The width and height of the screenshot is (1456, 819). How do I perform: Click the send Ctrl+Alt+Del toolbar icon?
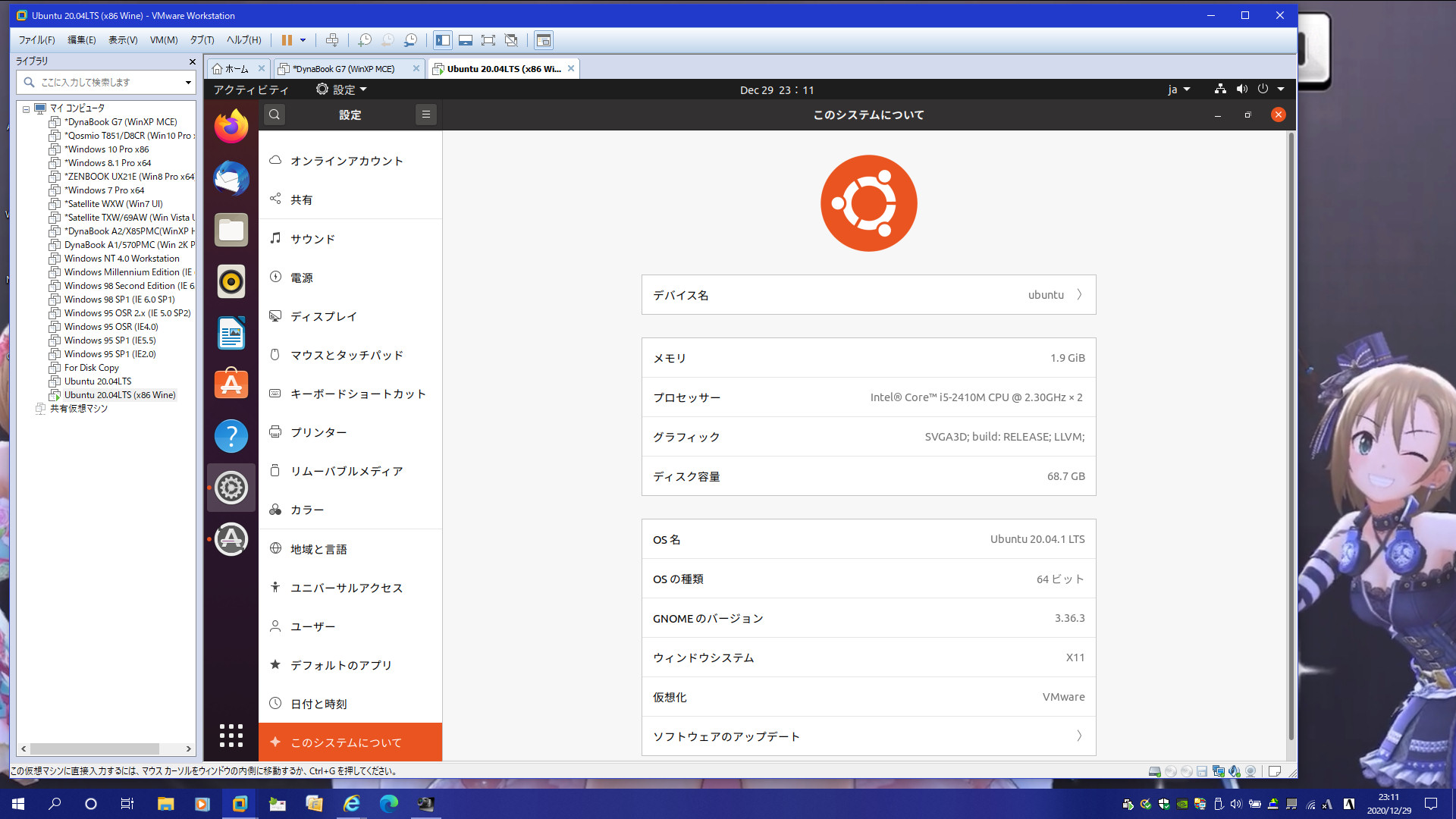pyautogui.click(x=331, y=40)
